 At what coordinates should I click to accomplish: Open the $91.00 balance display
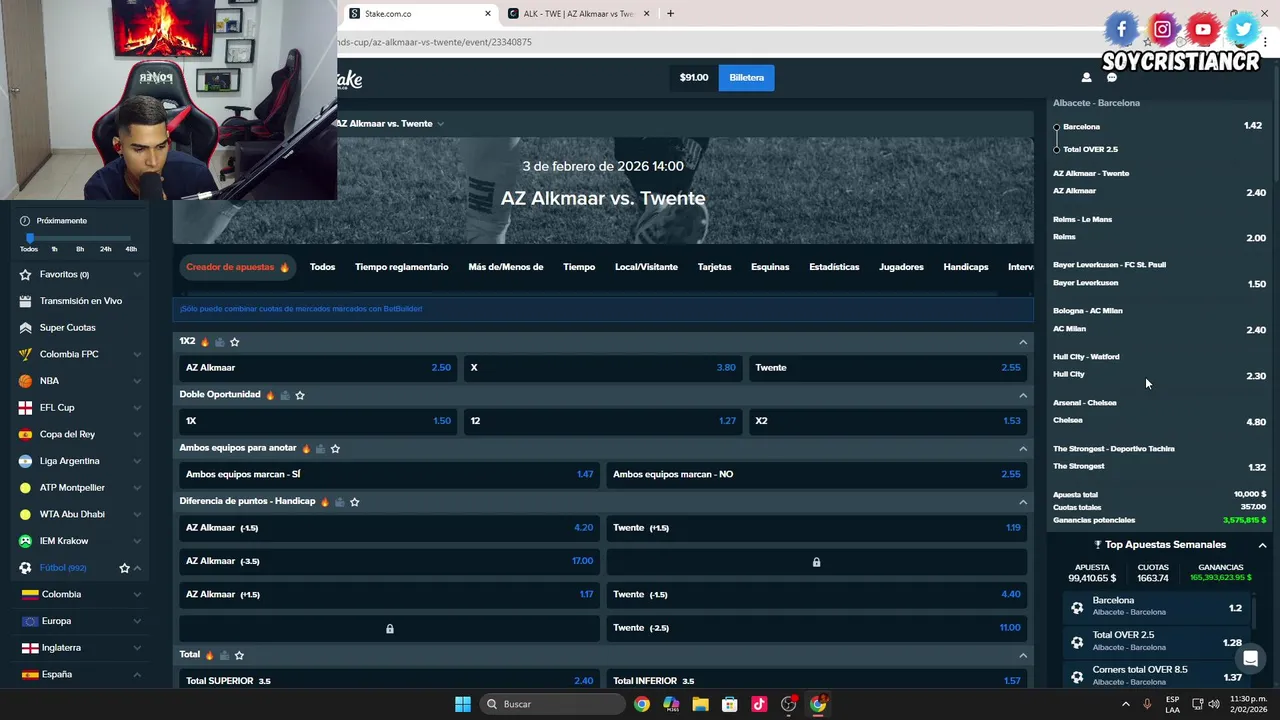[x=694, y=77]
